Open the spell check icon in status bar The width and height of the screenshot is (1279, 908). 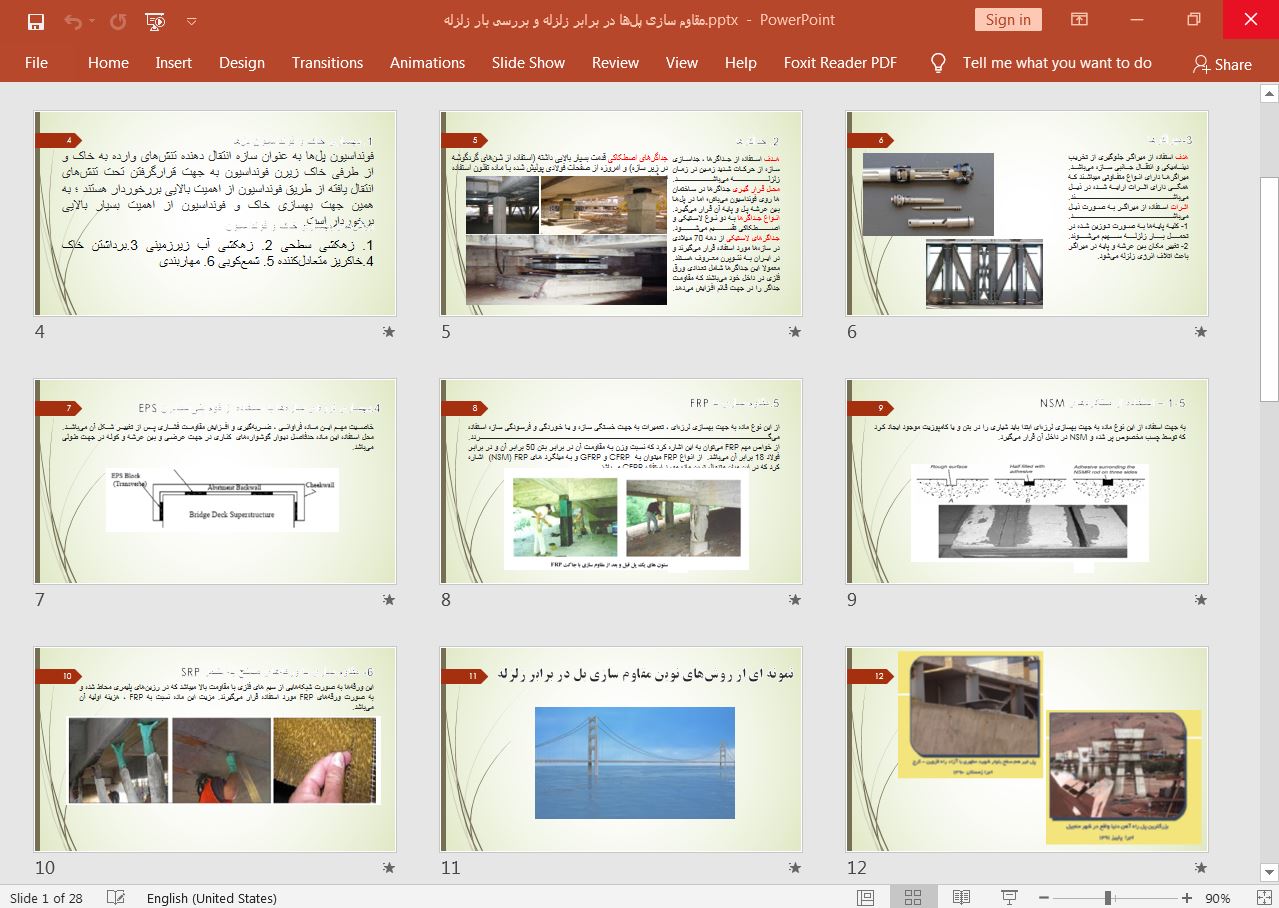(x=116, y=898)
